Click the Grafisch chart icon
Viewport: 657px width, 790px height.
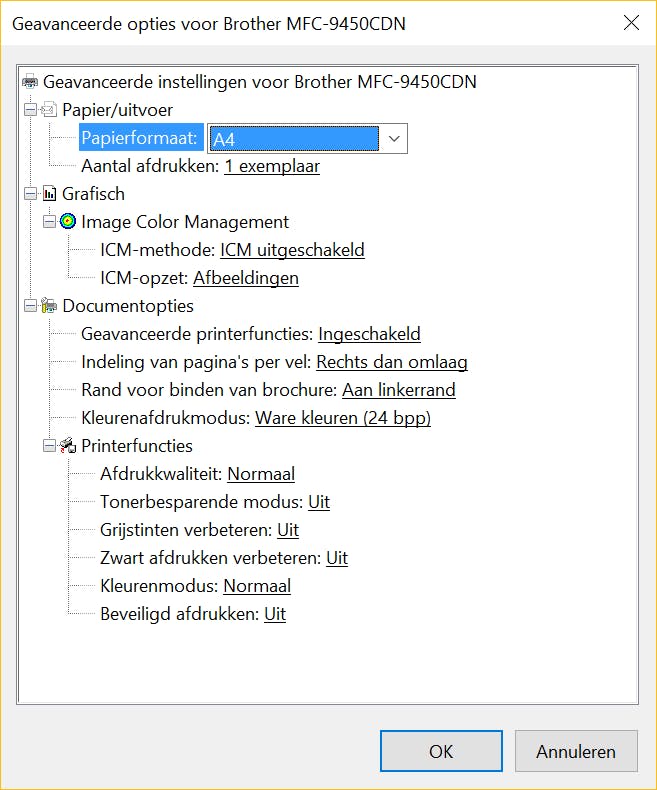point(49,193)
